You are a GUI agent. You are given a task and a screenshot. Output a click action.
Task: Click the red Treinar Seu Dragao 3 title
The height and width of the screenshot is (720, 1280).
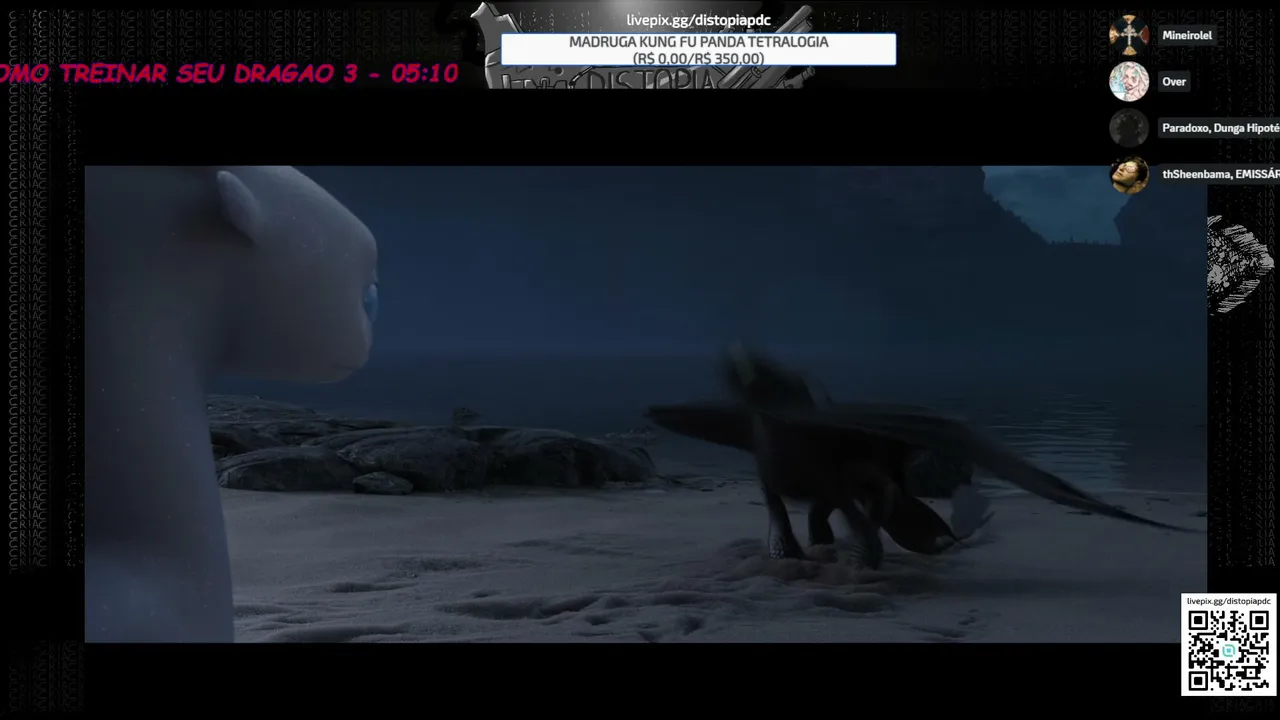(229, 74)
